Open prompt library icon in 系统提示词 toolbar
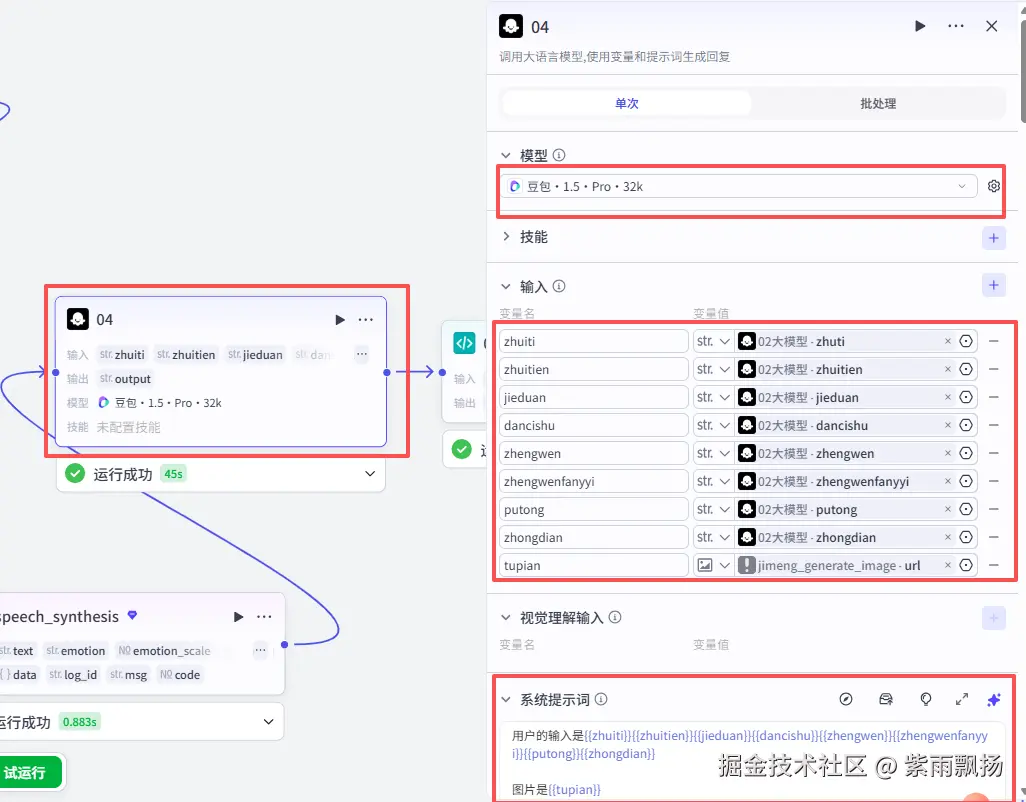This screenshot has height=802, width=1026. pyautogui.click(x=886, y=699)
